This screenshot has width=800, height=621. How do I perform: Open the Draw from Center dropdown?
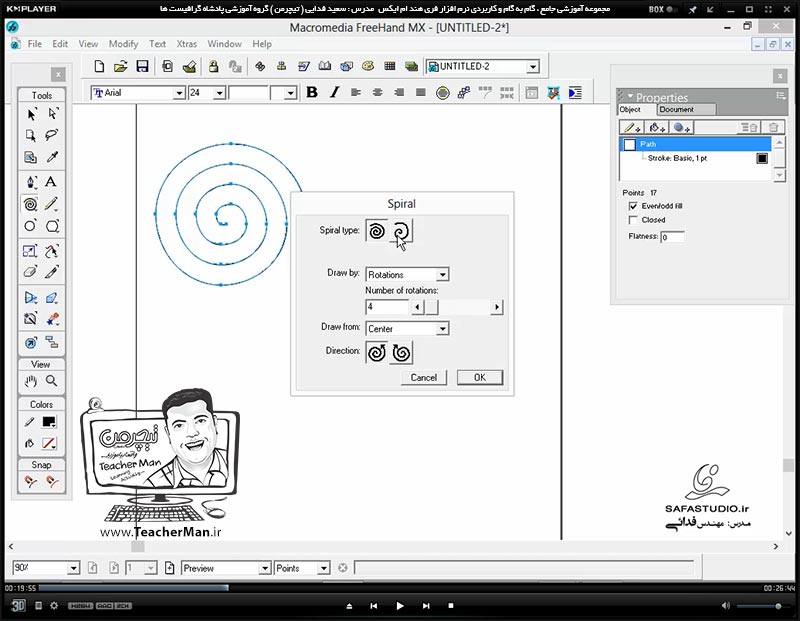(x=443, y=329)
